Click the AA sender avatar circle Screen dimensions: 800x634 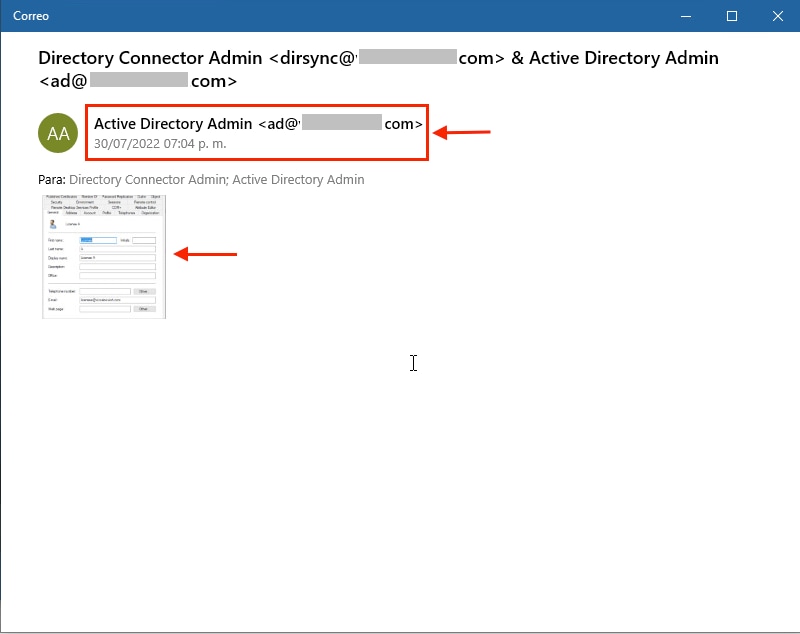pyautogui.click(x=58, y=133)
